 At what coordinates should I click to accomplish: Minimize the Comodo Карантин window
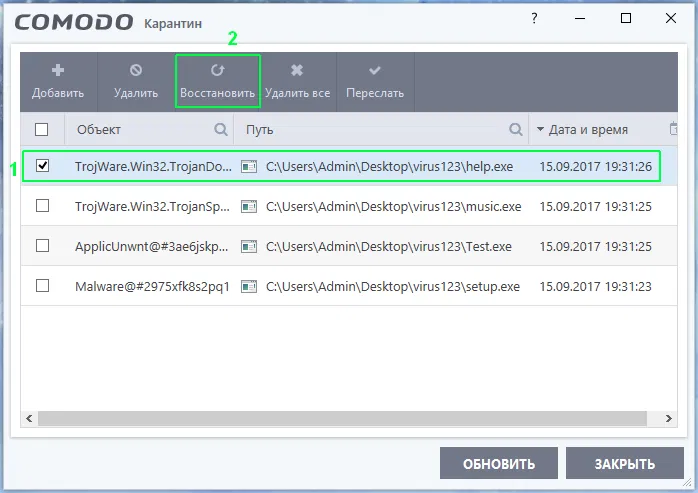[x=580, y=18]
